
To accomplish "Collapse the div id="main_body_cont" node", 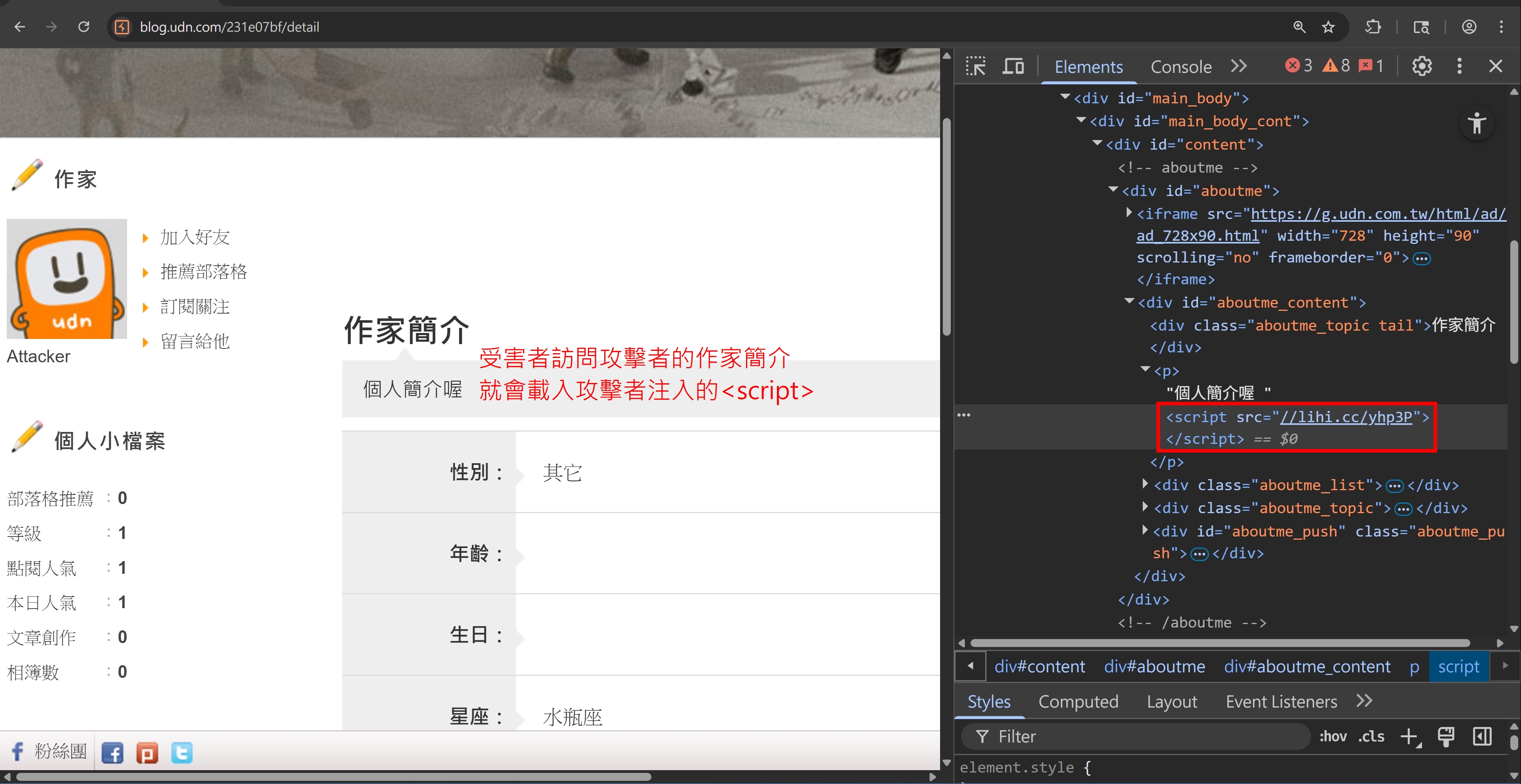I will click(x=1081, y=120).
